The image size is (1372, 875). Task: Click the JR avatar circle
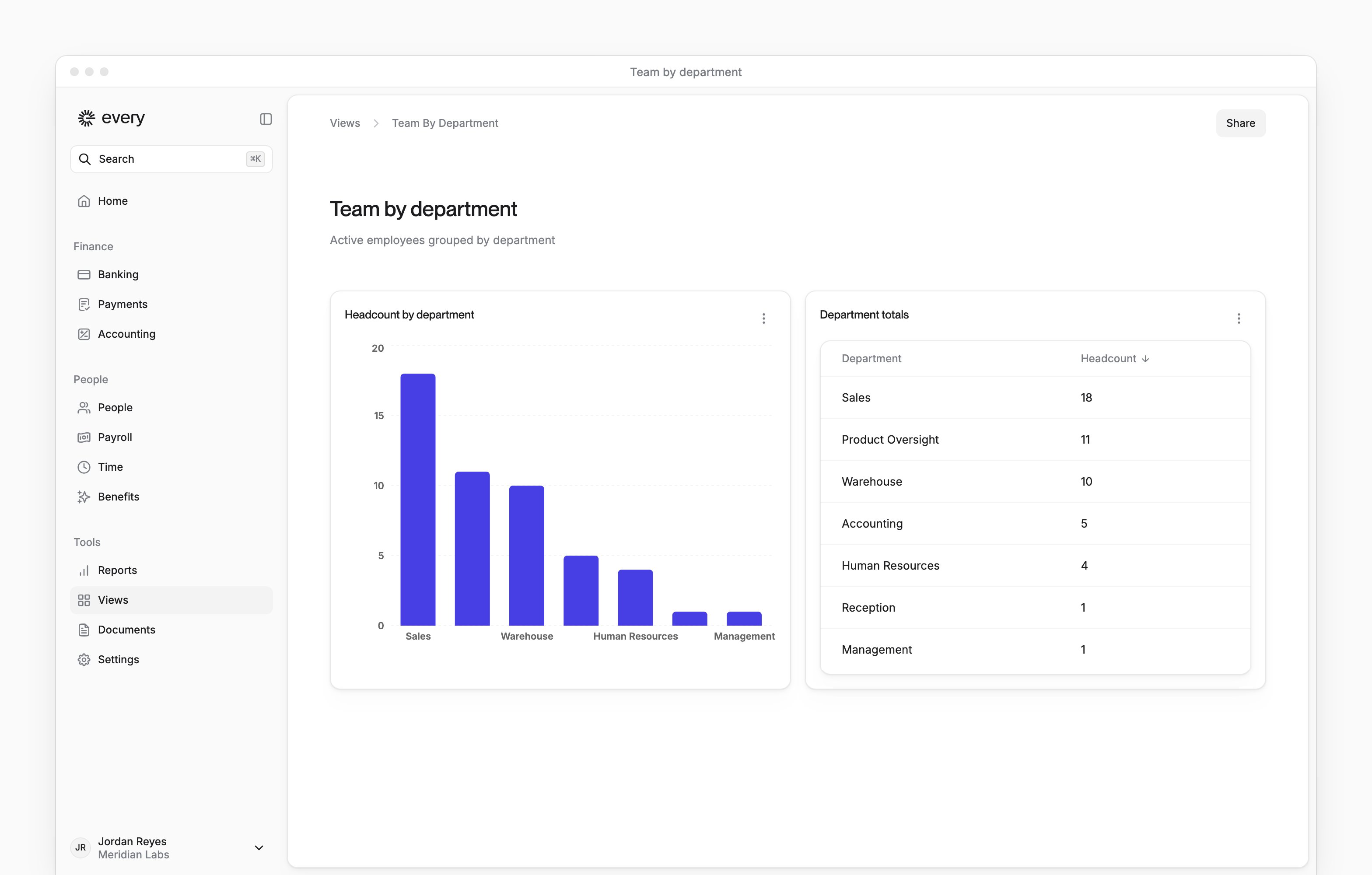point(80,847)
